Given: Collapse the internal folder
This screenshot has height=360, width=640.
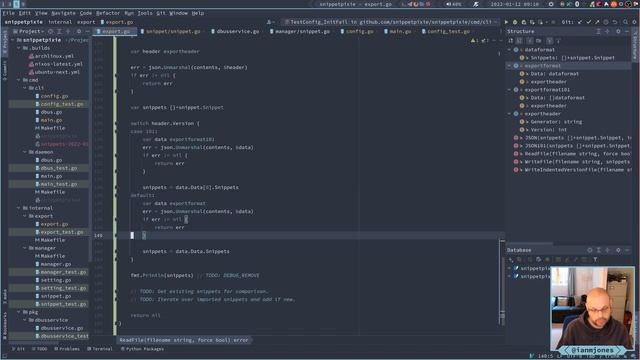Looking at the screenshot, I should 19,208.
